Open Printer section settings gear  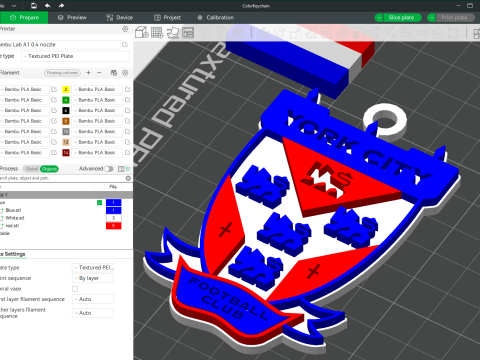tap(125, 29)
